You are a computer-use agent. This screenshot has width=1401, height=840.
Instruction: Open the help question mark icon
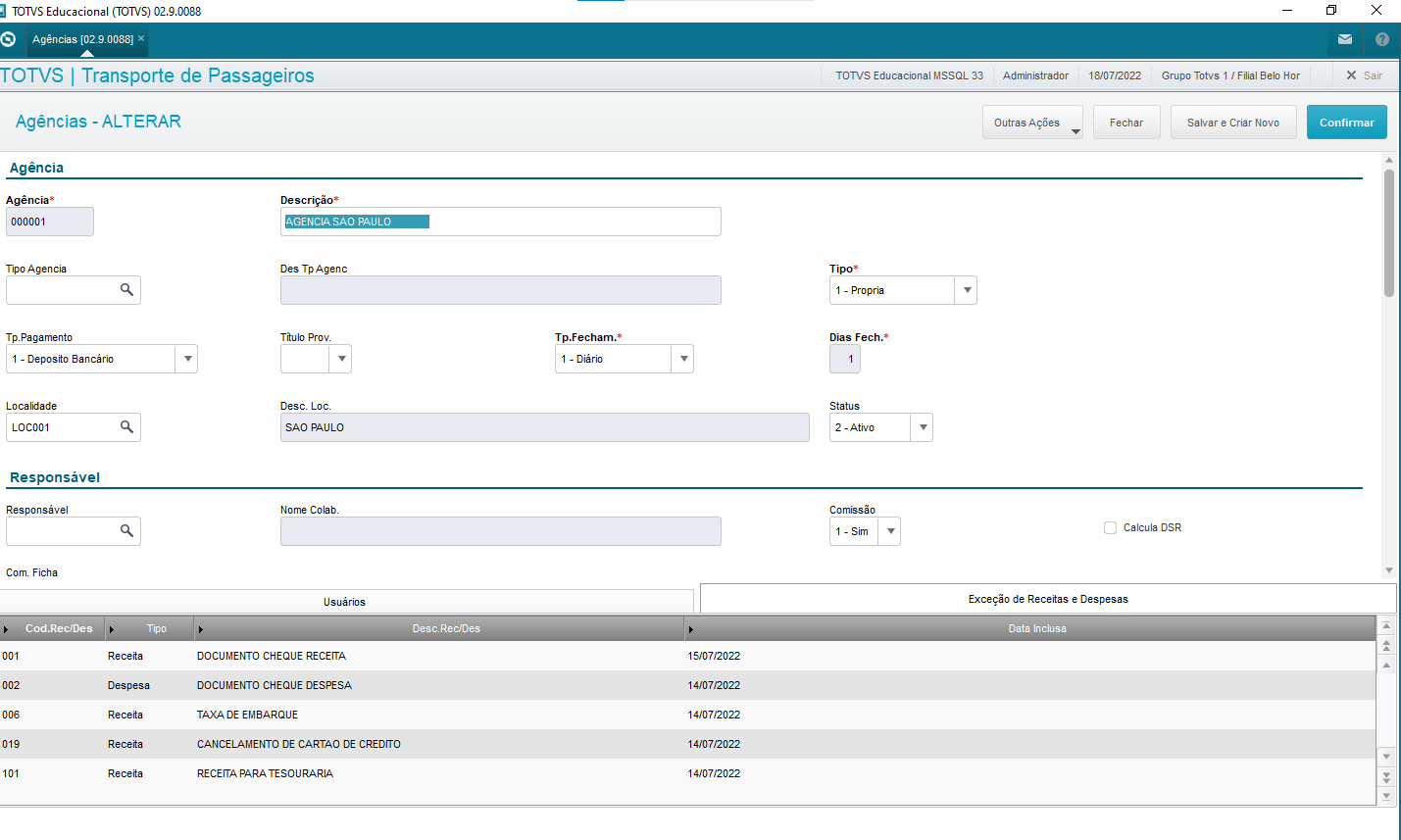point(1382,39)
